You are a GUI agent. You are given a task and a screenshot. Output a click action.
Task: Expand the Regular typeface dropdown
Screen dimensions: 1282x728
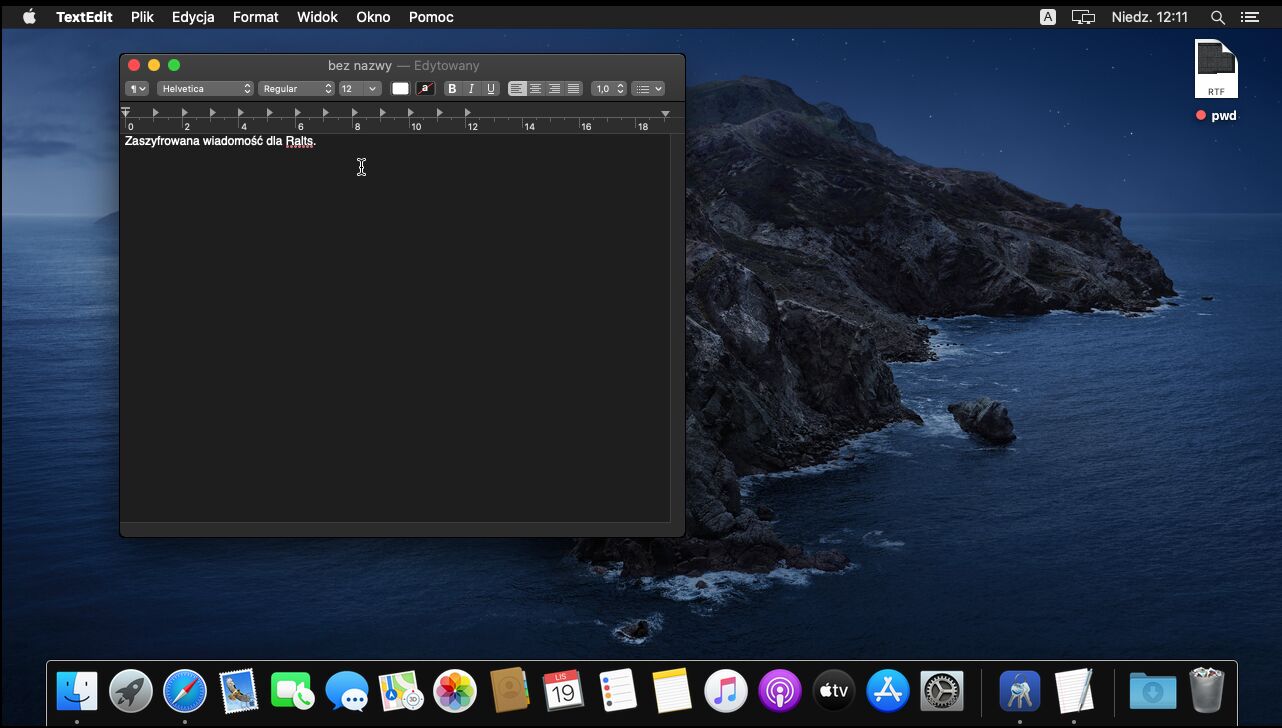click(296, 89)
